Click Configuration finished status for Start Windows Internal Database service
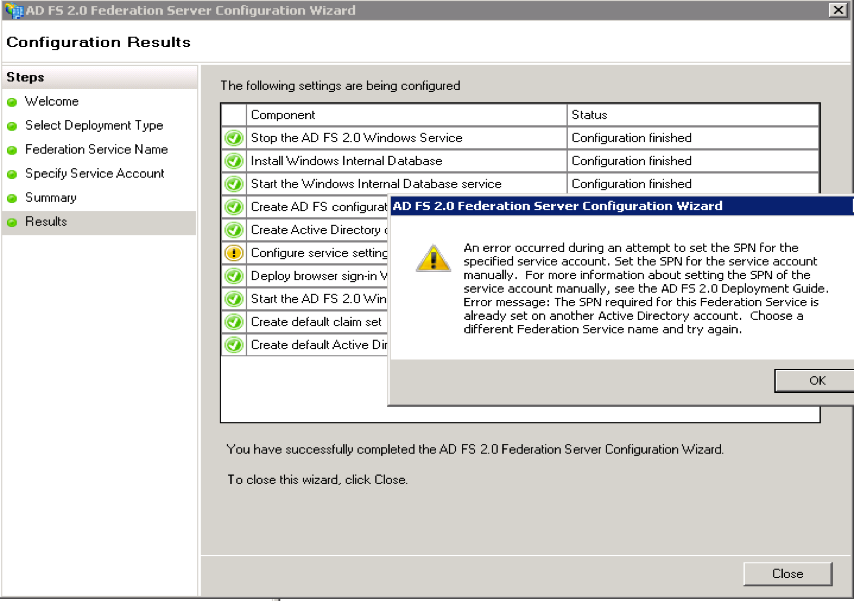 632,184
